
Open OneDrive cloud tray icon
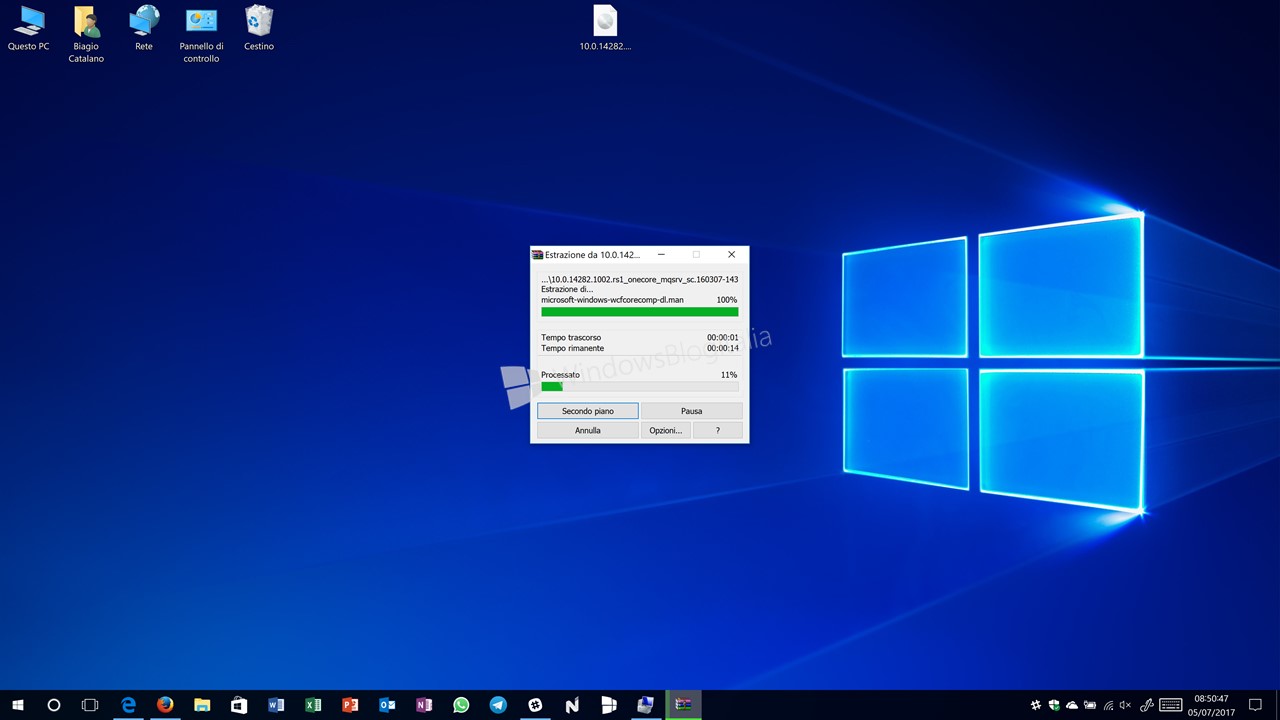point(1072,705)
